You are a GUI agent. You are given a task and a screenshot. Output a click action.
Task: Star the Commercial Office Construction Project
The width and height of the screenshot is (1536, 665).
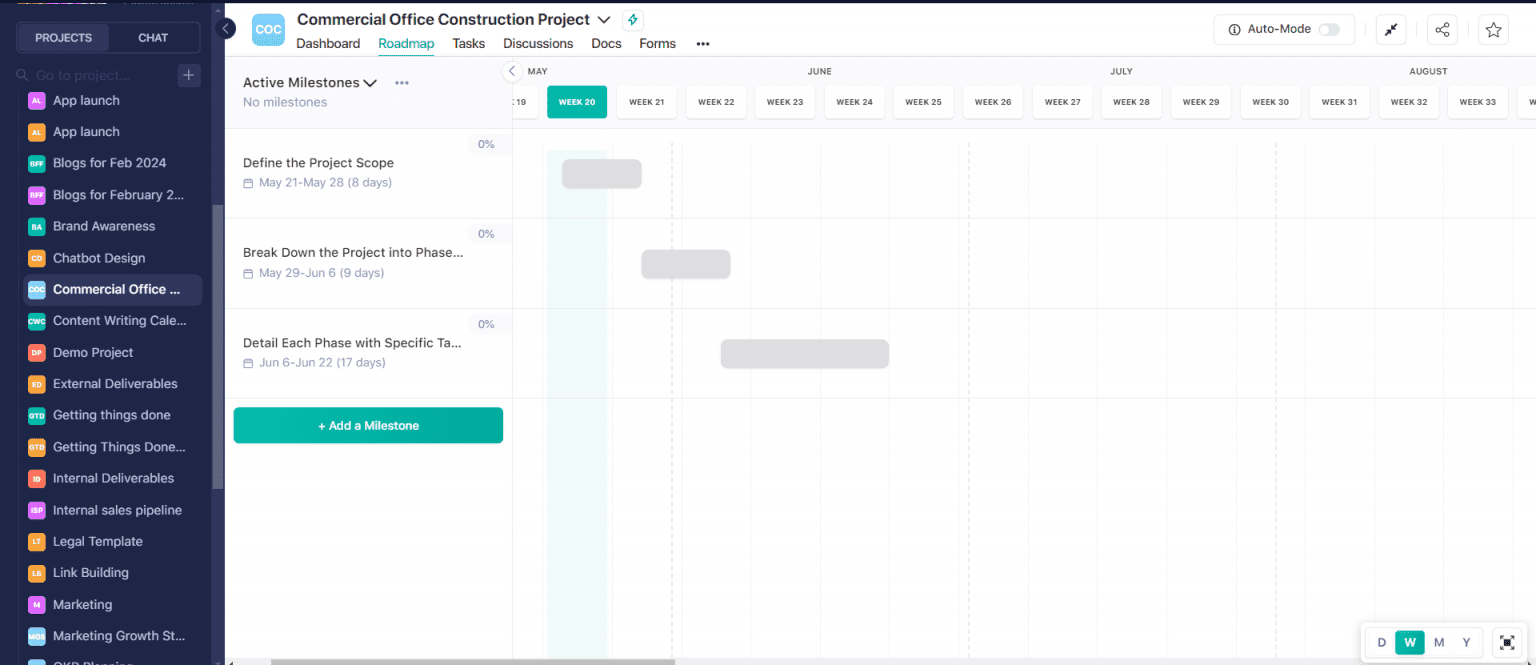[1493, 29]
